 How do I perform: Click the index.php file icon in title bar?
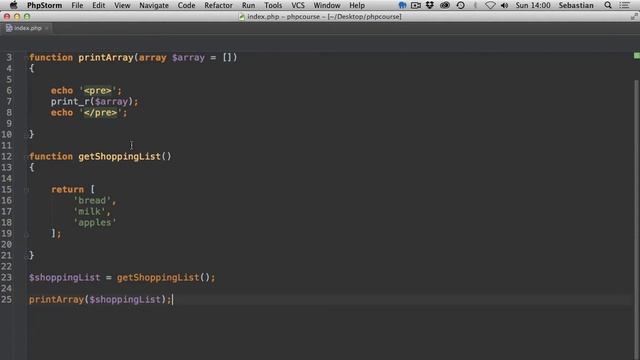[x=242, y=17]
